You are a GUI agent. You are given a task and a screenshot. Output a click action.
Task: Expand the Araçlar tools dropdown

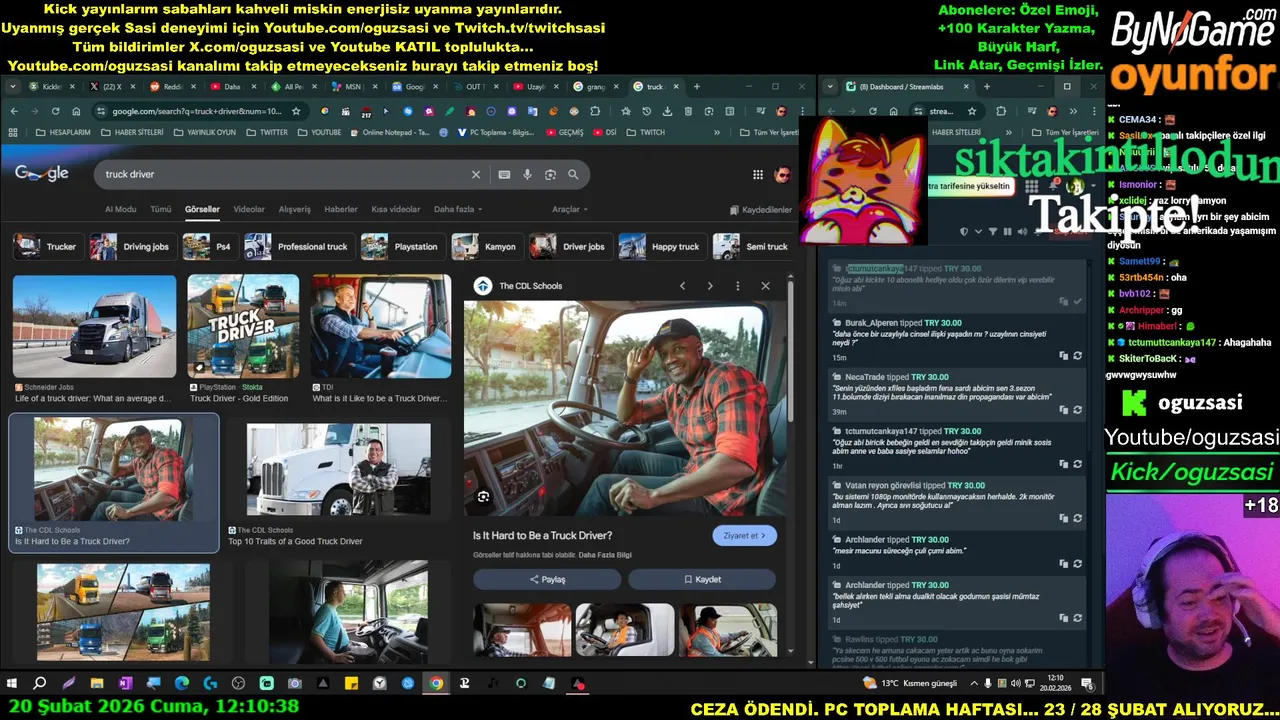570,209
